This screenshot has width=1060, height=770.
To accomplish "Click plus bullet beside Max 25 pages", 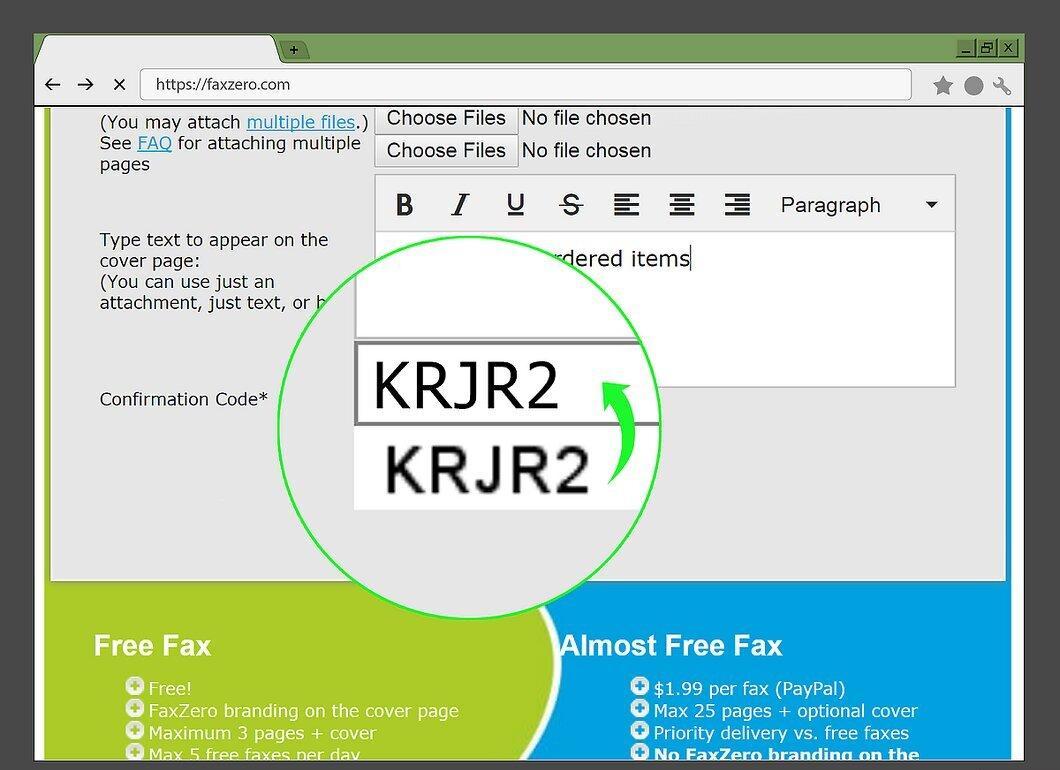I will [x=640, y=708].
